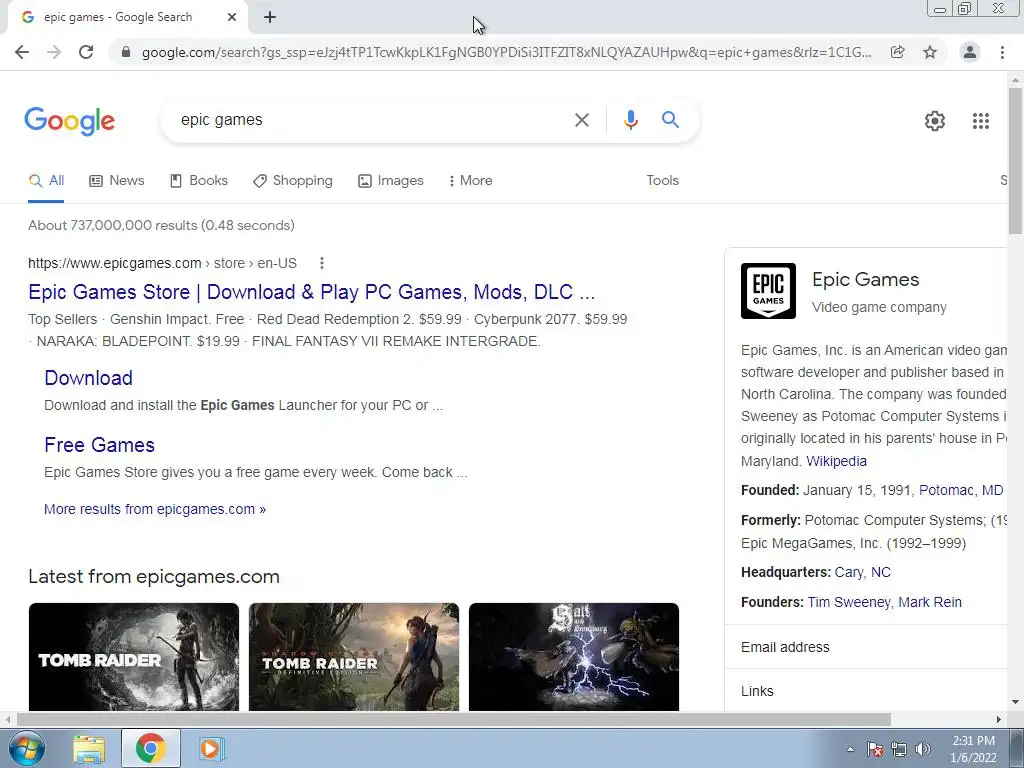Image resolution: width=1024 pixels, height=768 pixels.
Task: Open a new tab with plus button
Action: (x=270, y=17)
